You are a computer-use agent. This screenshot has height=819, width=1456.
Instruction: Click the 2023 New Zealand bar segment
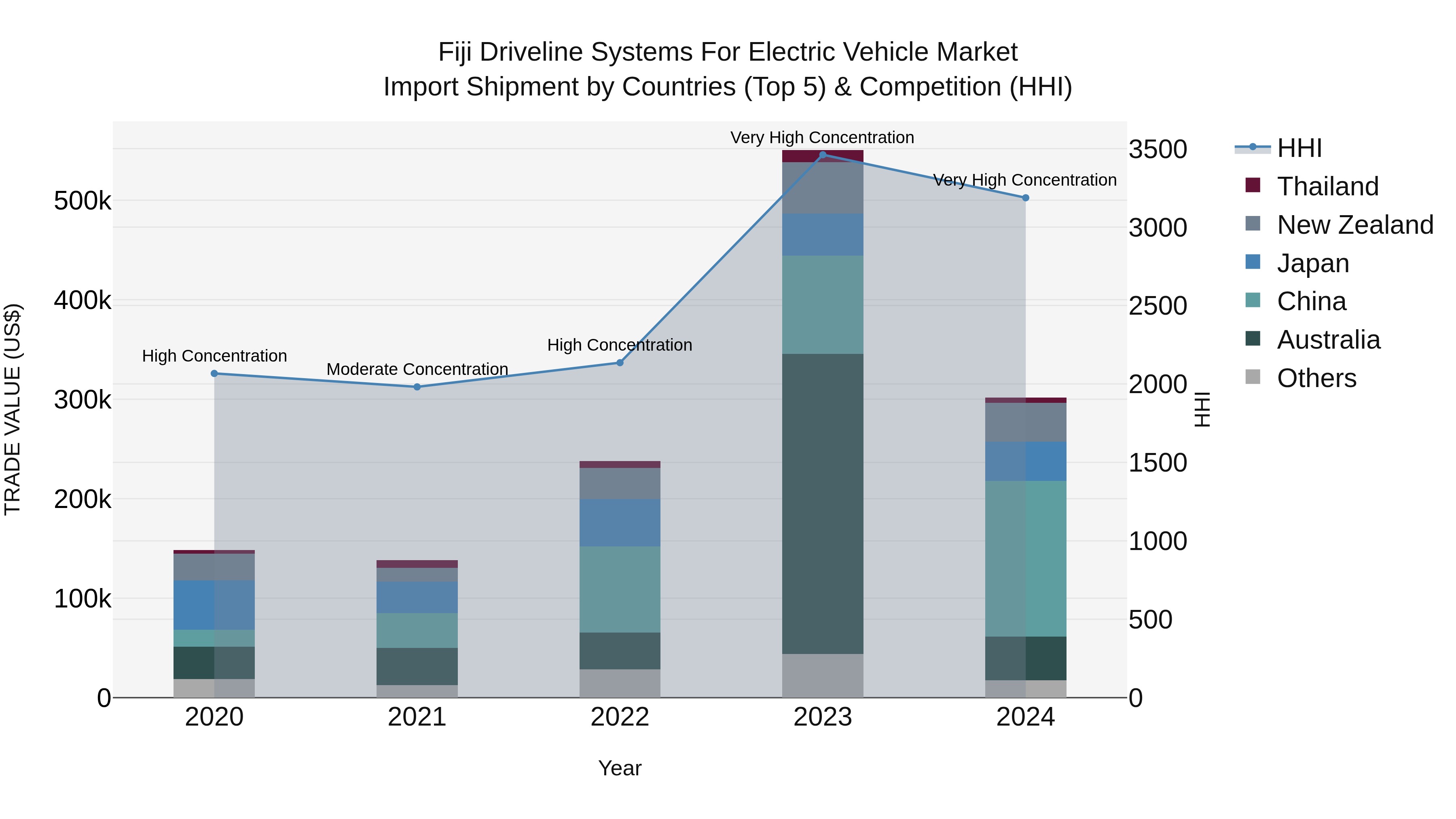coord(823,188)
